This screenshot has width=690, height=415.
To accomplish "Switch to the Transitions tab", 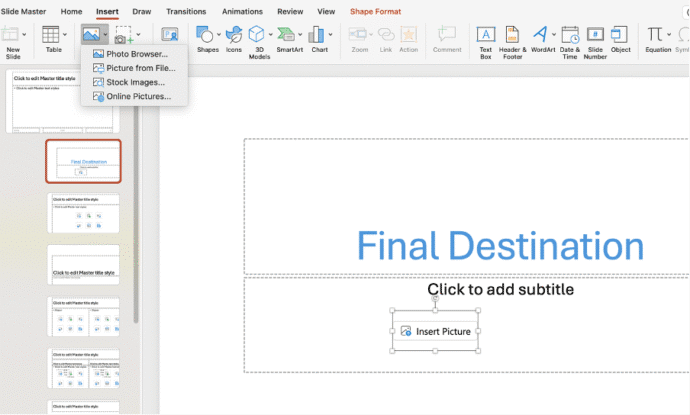I will coord(185,11).
